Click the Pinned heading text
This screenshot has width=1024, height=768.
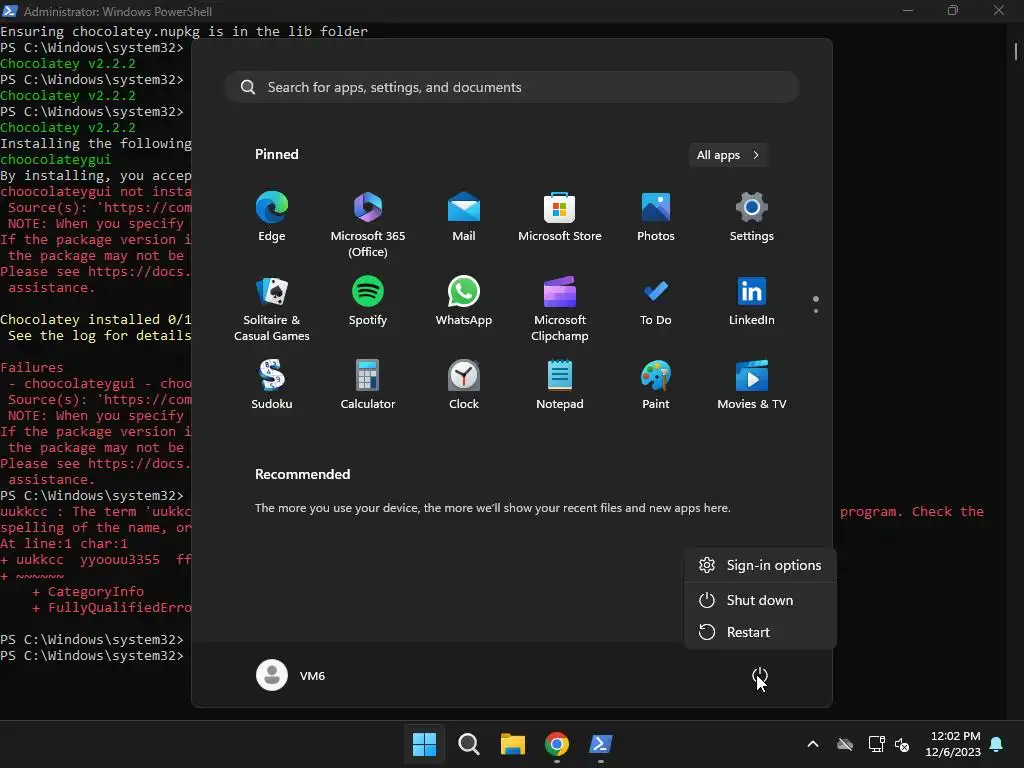[x=276, y=155]
